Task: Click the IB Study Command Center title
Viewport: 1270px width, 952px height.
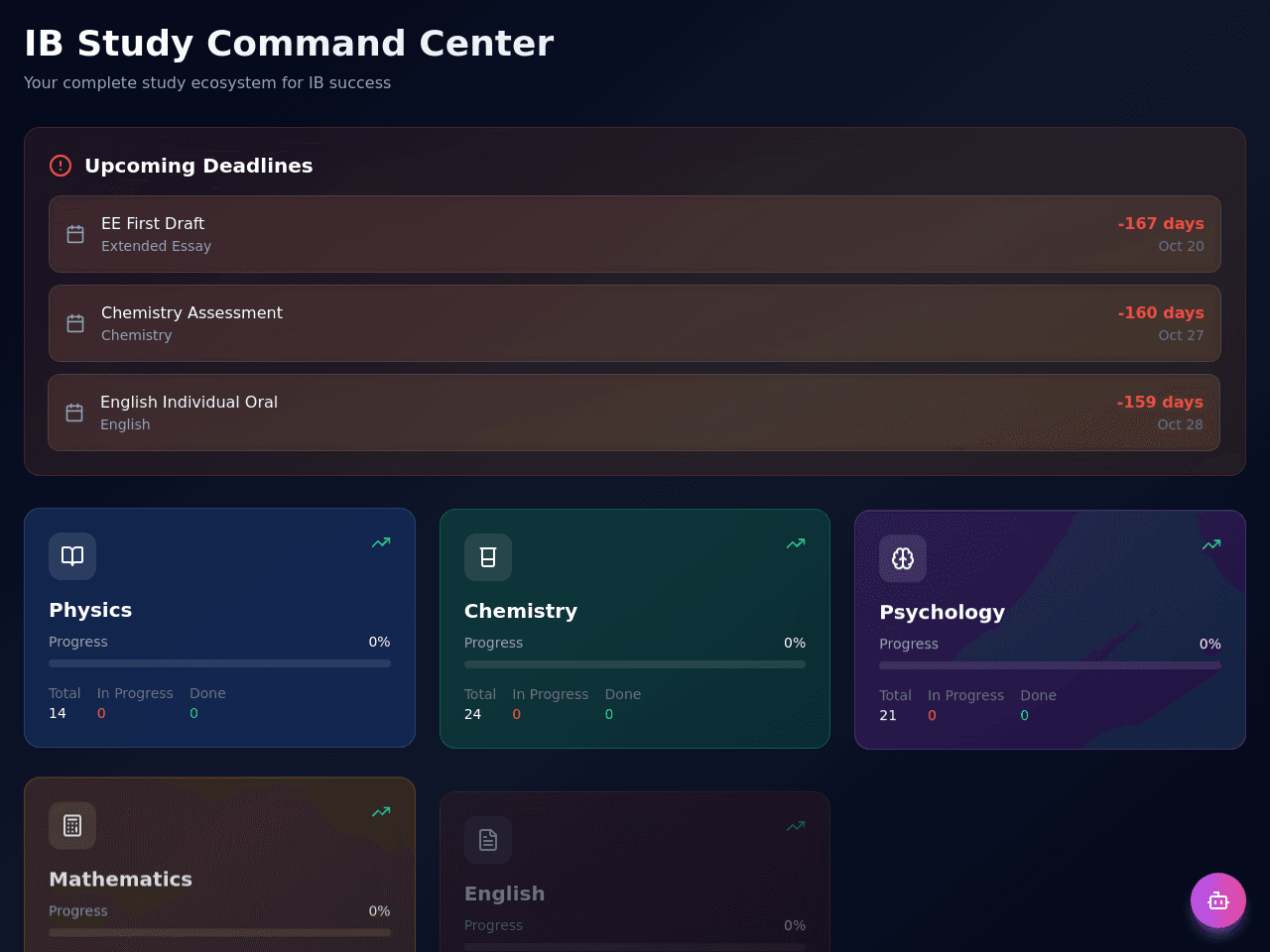Action: pos(289,43)
